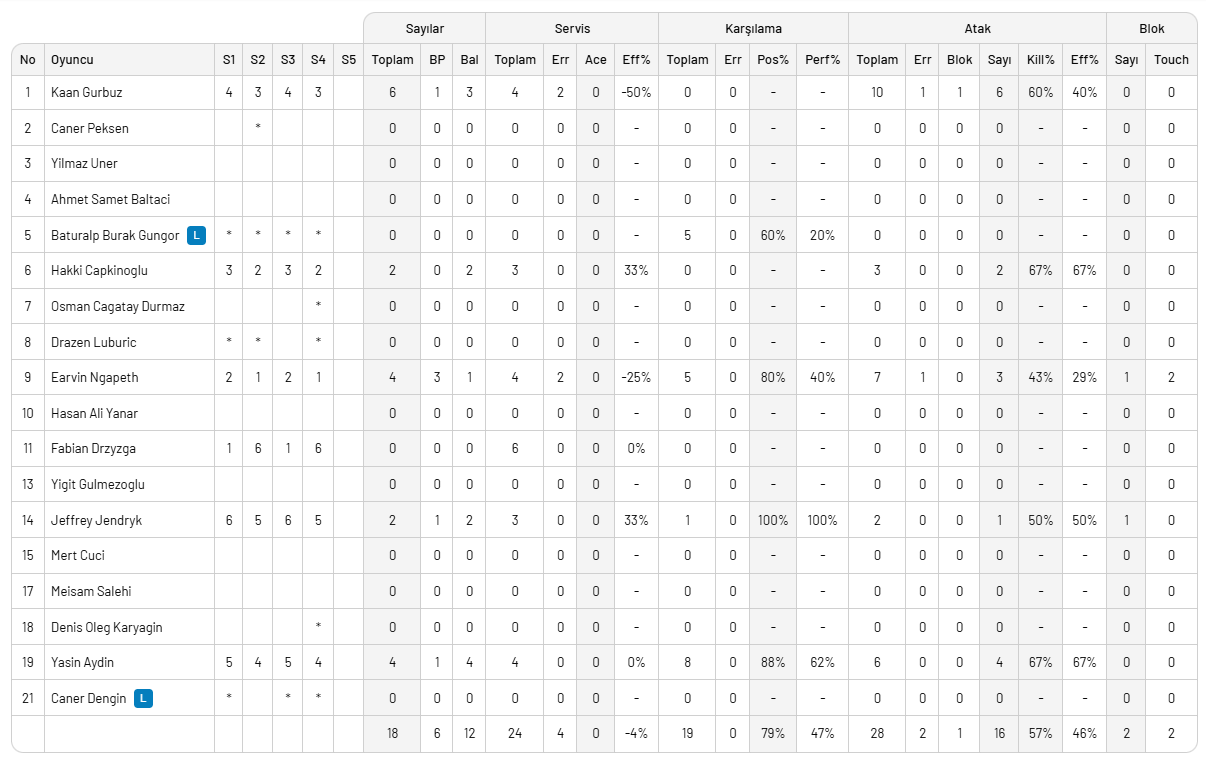
Task: Click the Pos% column header
Action: click(x=772, y=60)
